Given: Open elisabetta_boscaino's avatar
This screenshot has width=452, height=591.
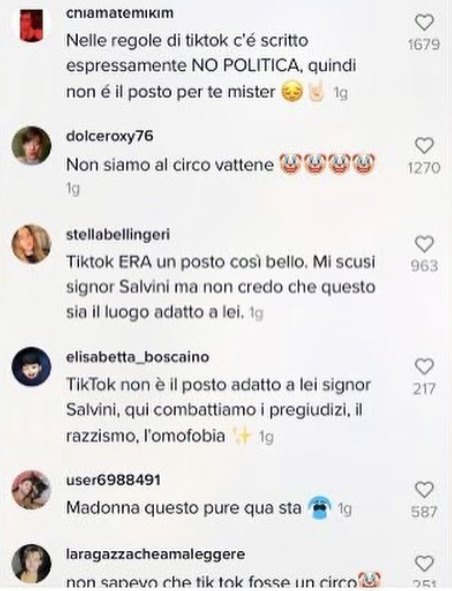Looking at the screenshot, I should click(x=31, y=366).
